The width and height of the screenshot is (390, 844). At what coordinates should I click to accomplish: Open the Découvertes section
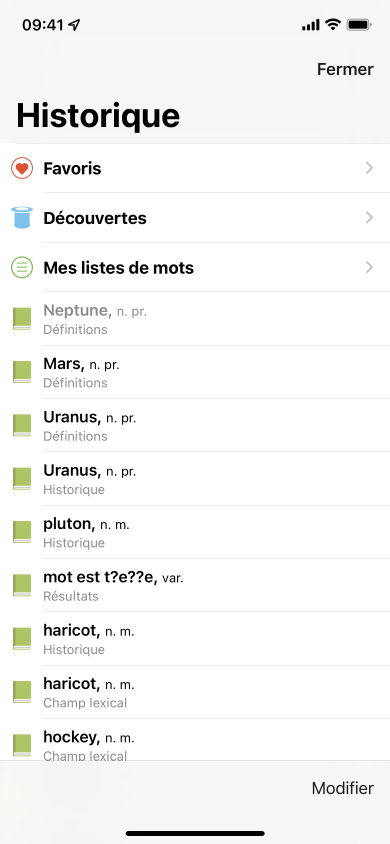195,218
